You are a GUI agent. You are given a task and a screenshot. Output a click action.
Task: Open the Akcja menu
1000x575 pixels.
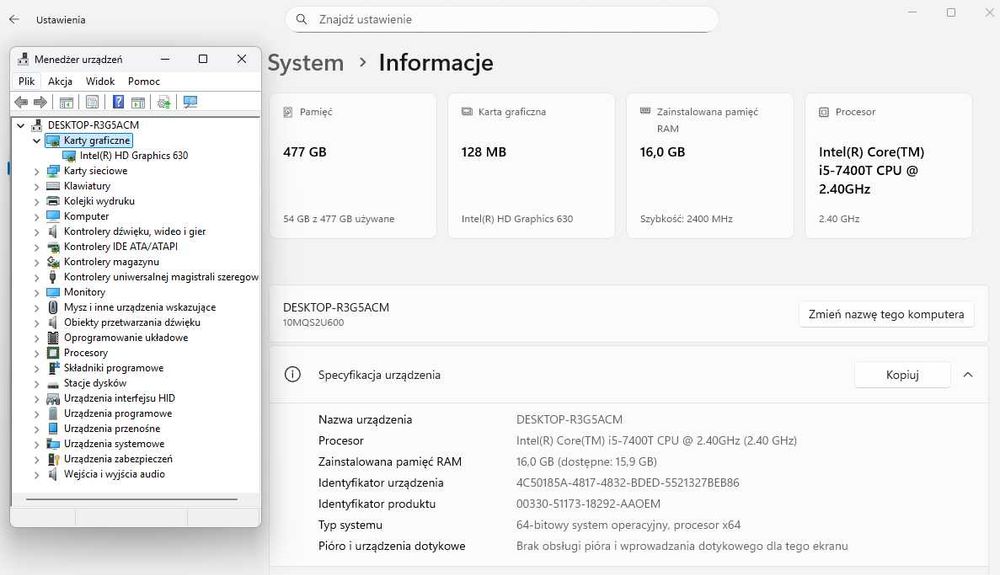pos(60,81)
